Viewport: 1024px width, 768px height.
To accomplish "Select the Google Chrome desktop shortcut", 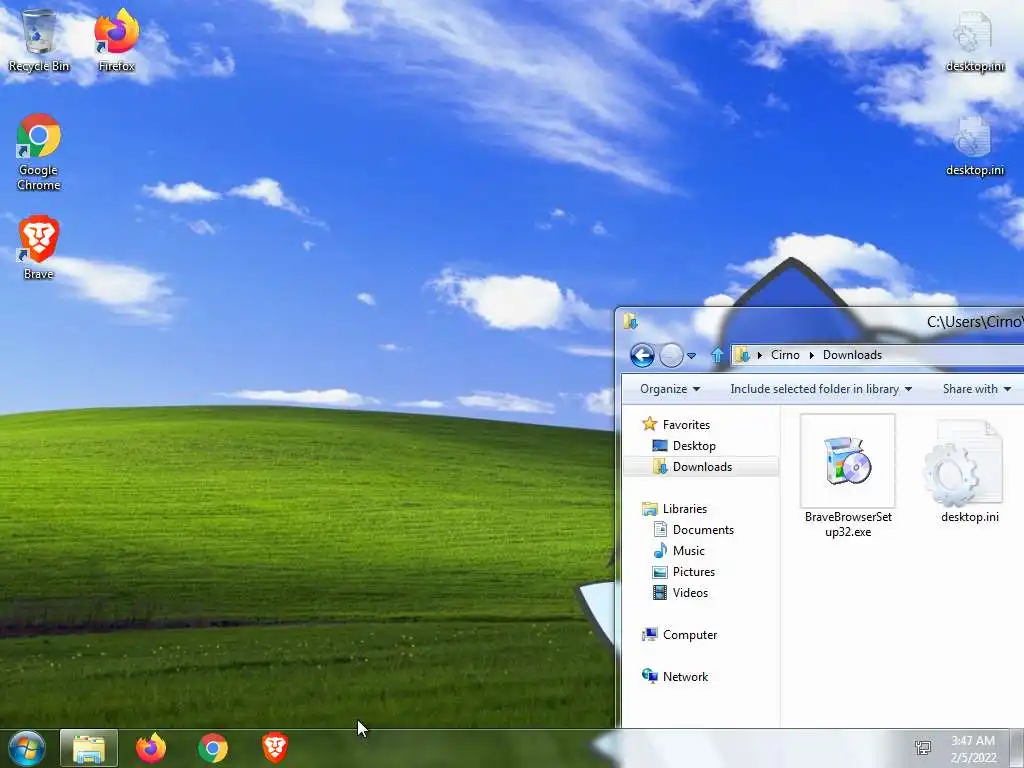I will [39, 152].
